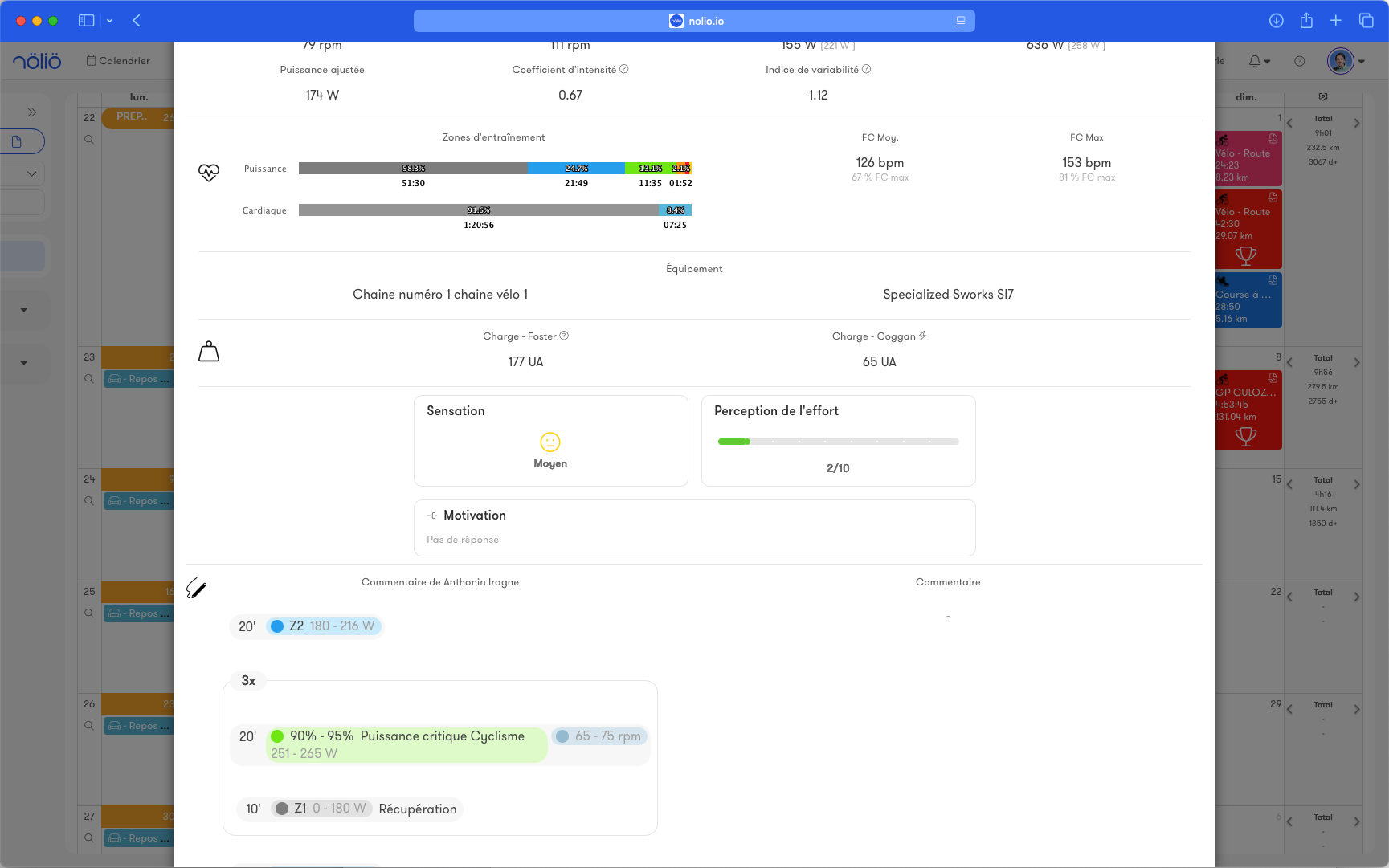This screenshot has height=868, width=1389.
Task: Go back with the browser back arrow
Action: [137, 21]
